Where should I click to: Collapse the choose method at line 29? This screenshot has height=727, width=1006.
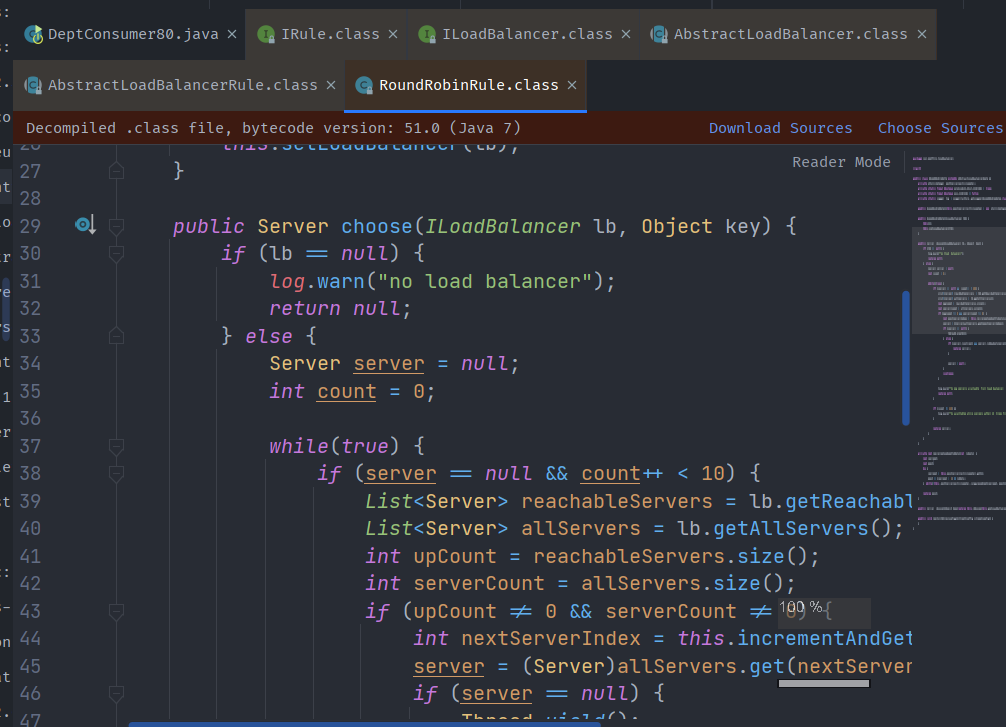[x=117, y=226]
